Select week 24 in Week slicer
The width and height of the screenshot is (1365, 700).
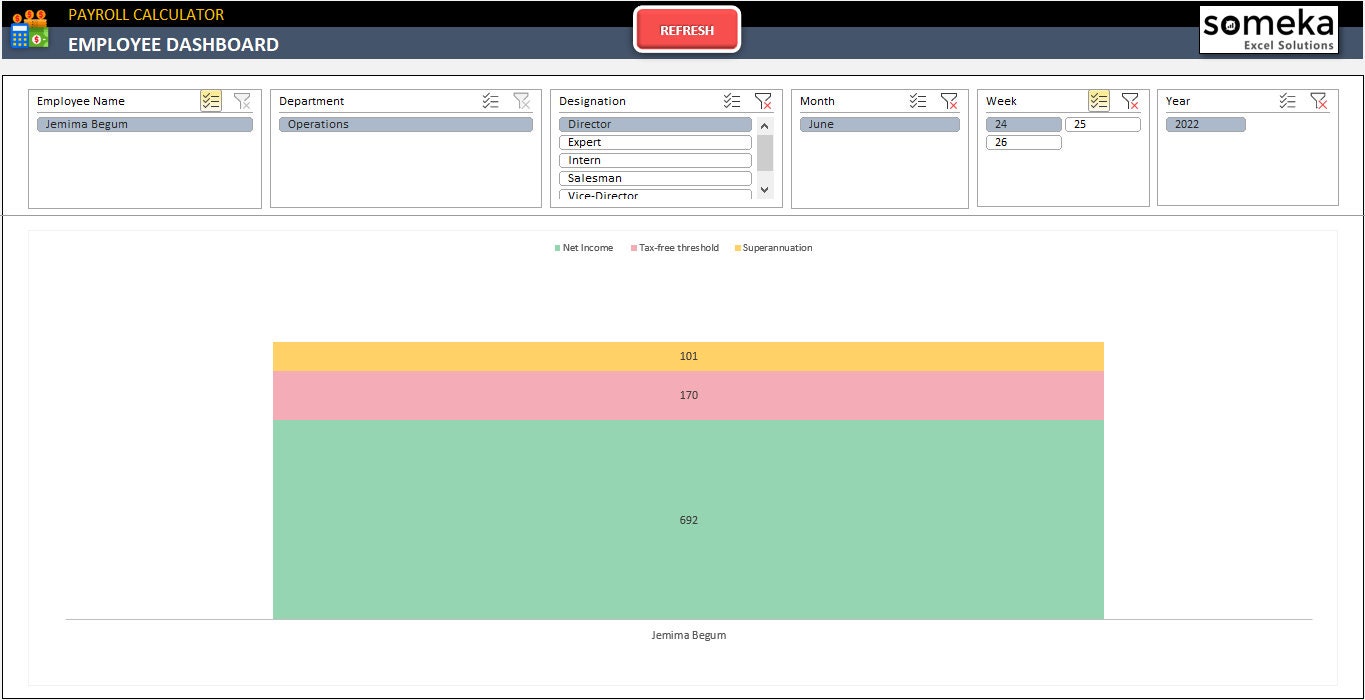(x=1024, y=124)
